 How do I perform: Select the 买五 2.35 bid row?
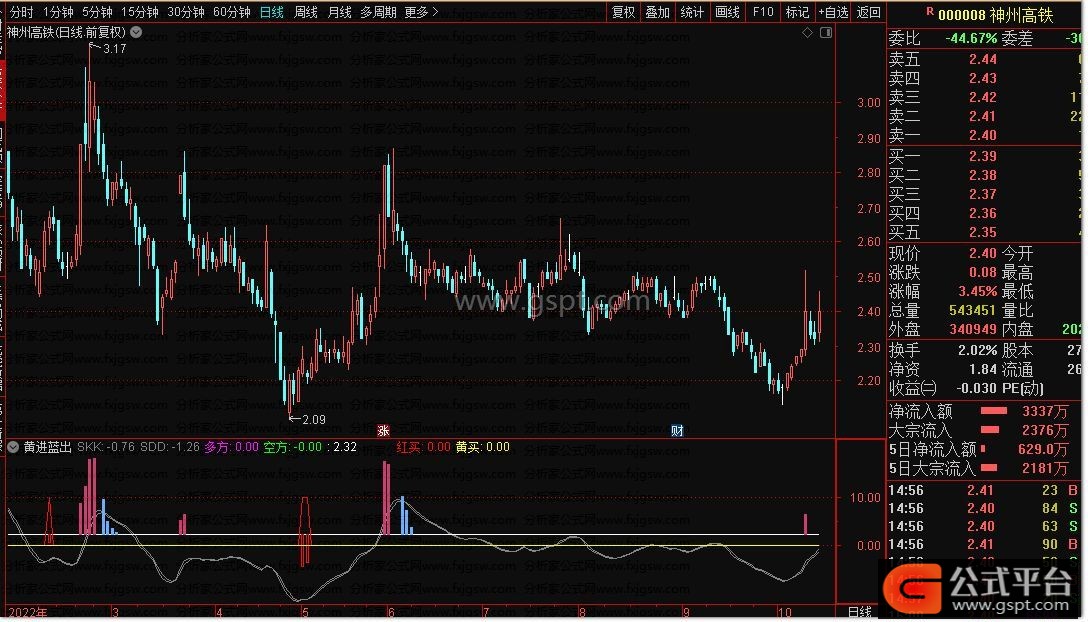coord(984,232)
